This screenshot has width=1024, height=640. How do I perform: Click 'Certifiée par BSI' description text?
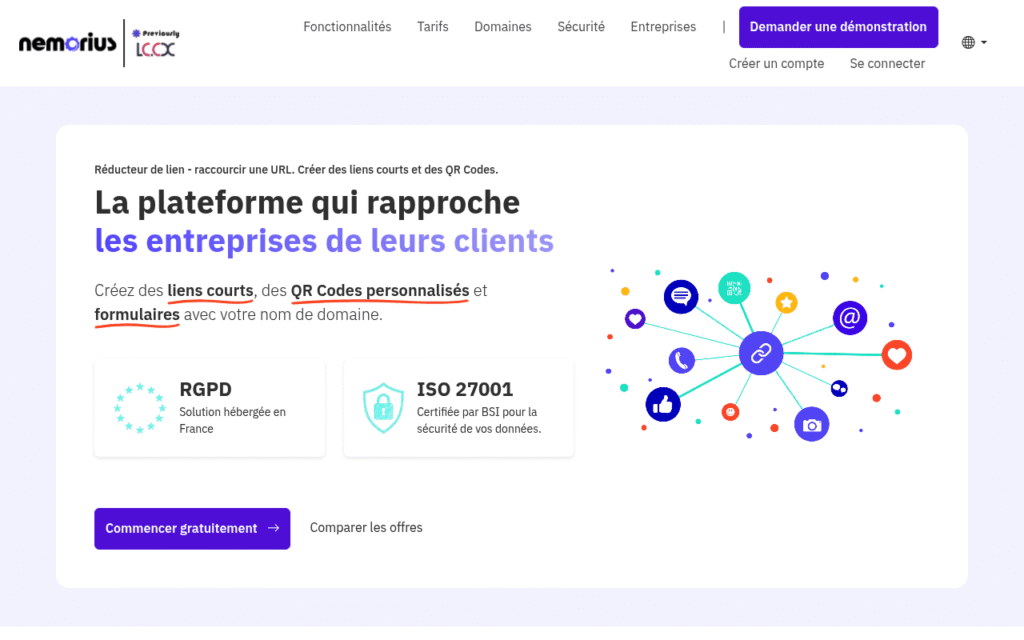click(x=479, y=421)
